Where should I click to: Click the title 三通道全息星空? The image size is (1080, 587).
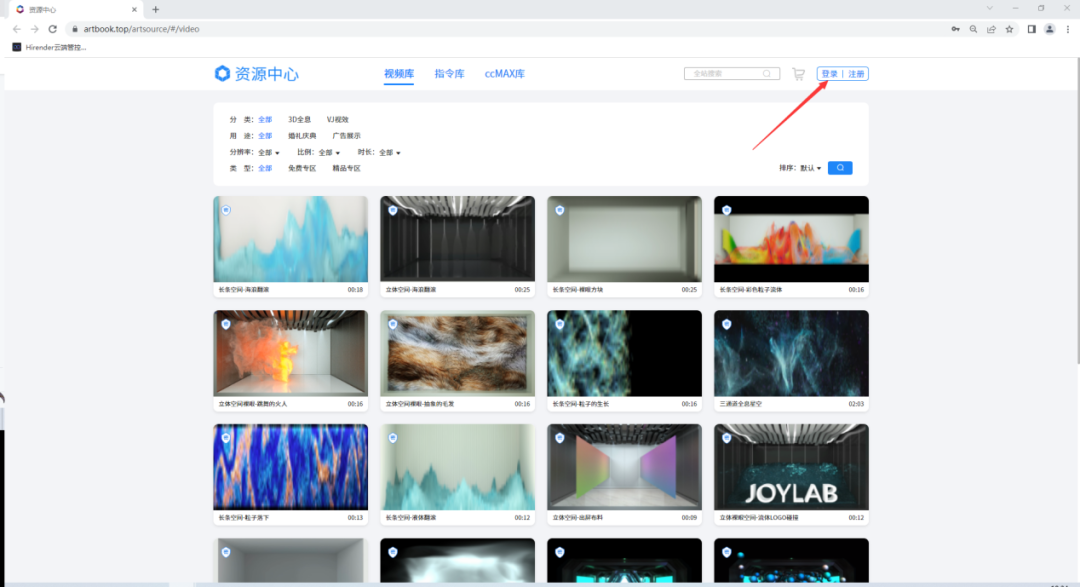(x=740, y=404)
